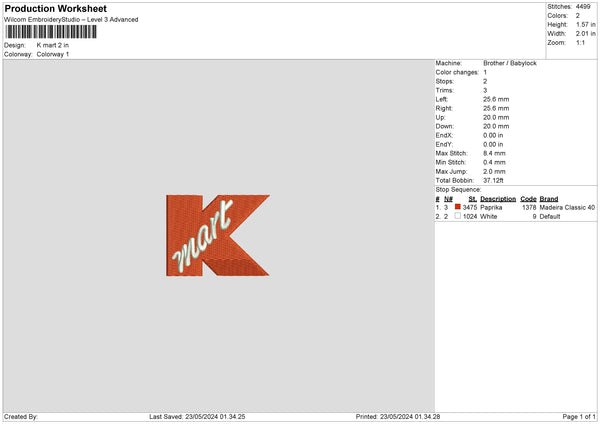
Task: Click the Production Worksheet title
Action: point(55,9)
